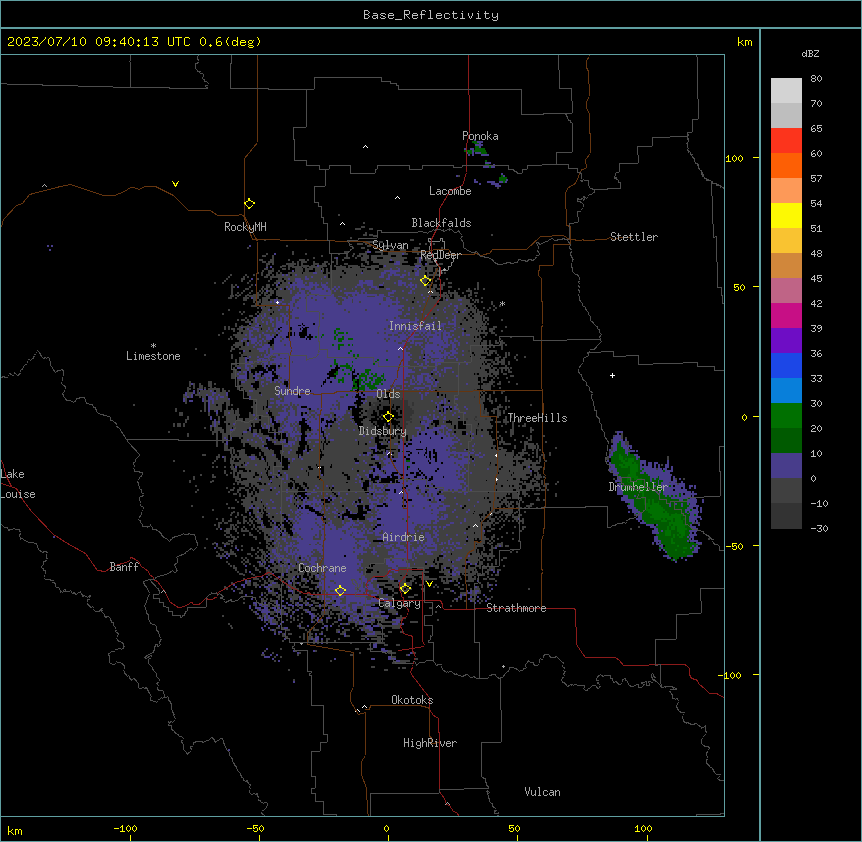The image size is (862, 842).
Task: Click the Innisfail town label
Action: tap(415, 326)
